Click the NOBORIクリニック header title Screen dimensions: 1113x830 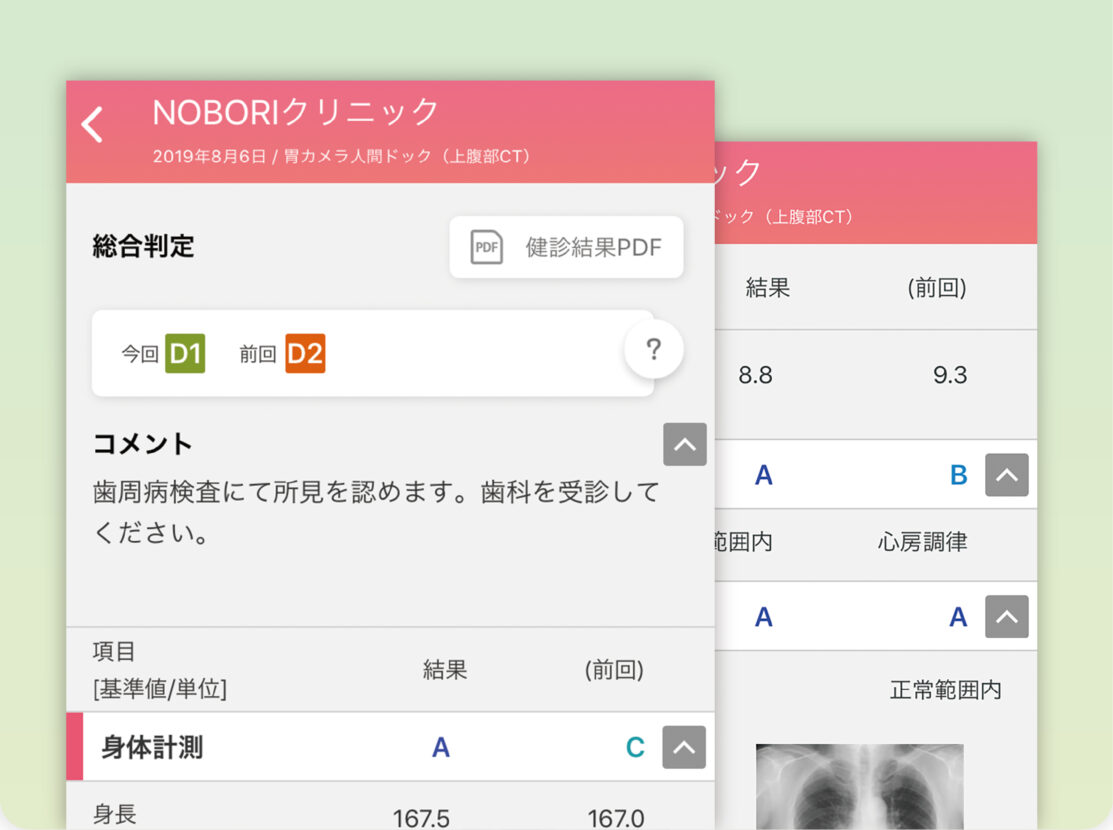(295, 112)
